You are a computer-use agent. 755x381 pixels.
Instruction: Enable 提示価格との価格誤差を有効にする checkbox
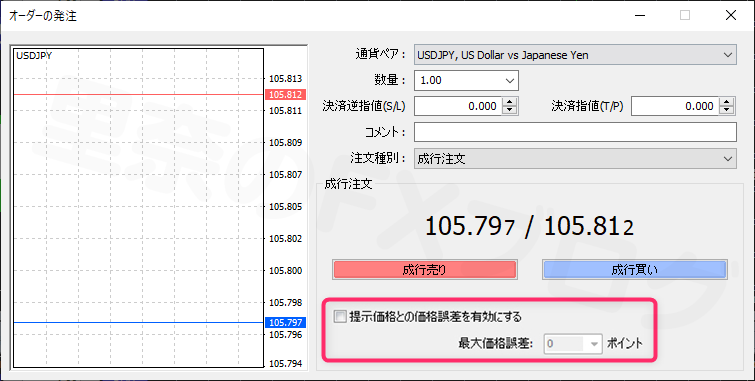[x=340, y=316]
